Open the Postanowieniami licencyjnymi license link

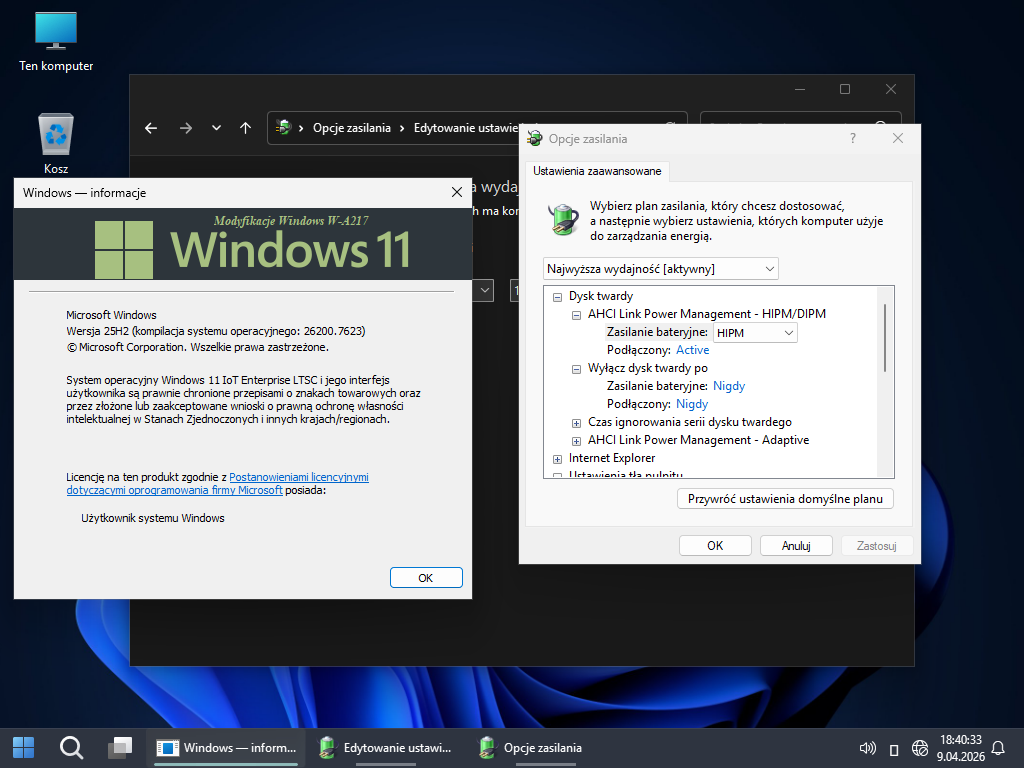point(299,478)
